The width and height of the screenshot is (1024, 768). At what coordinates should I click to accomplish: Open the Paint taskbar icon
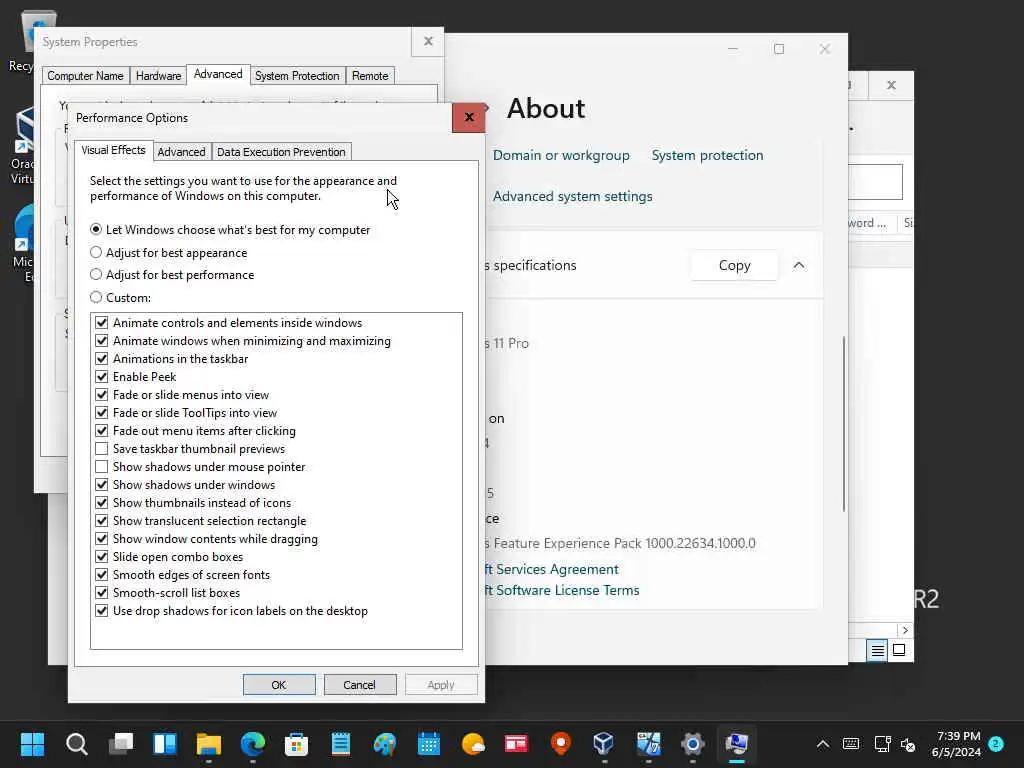[x=385, y=744]
